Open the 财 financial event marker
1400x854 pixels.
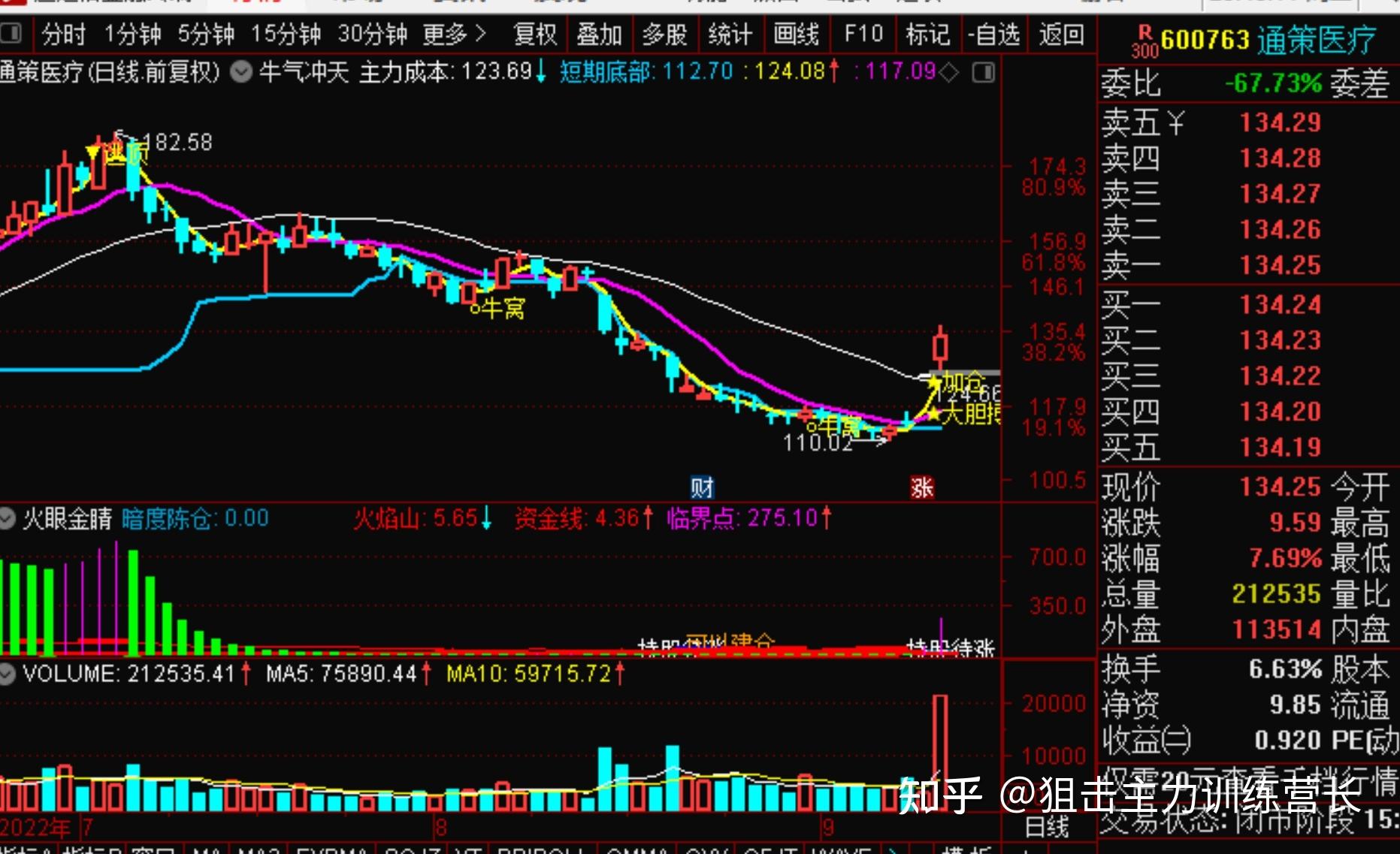click(702, 487)
